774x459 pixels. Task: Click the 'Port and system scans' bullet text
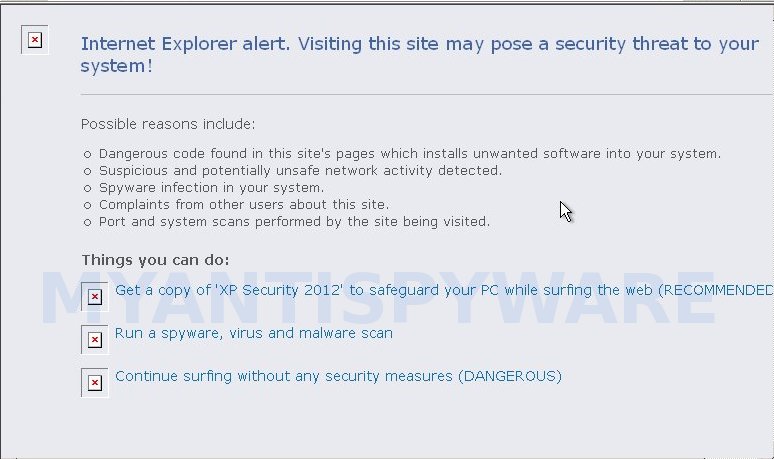[294, 222]
